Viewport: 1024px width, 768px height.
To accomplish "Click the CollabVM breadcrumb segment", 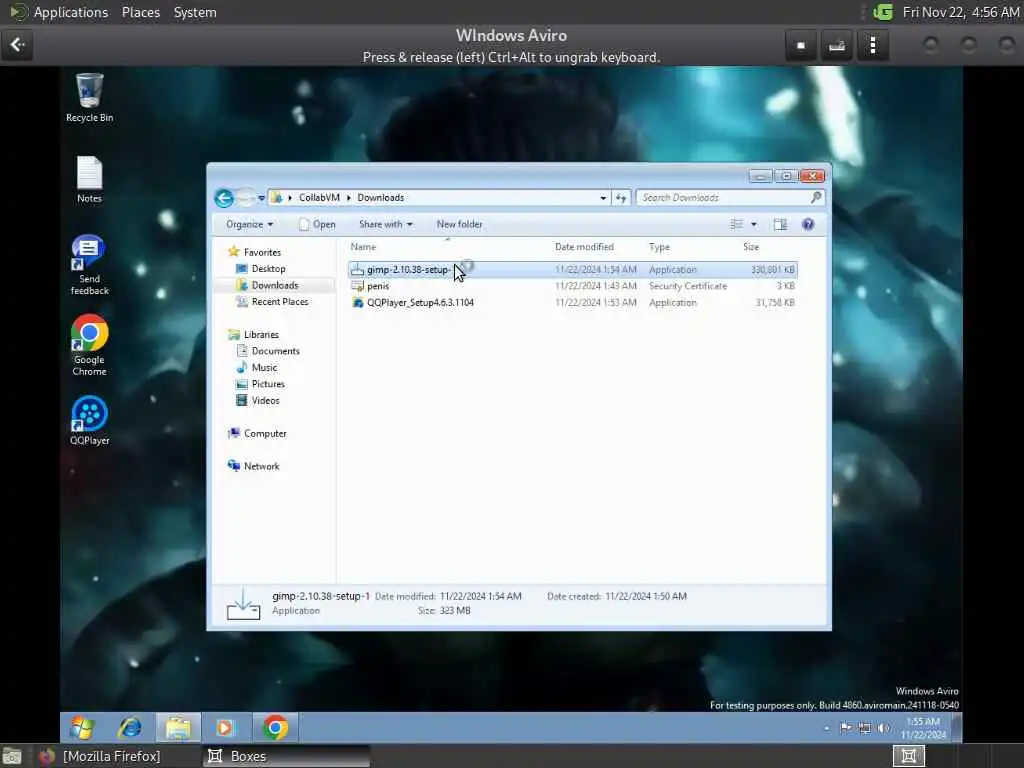I will click(319, 197).
